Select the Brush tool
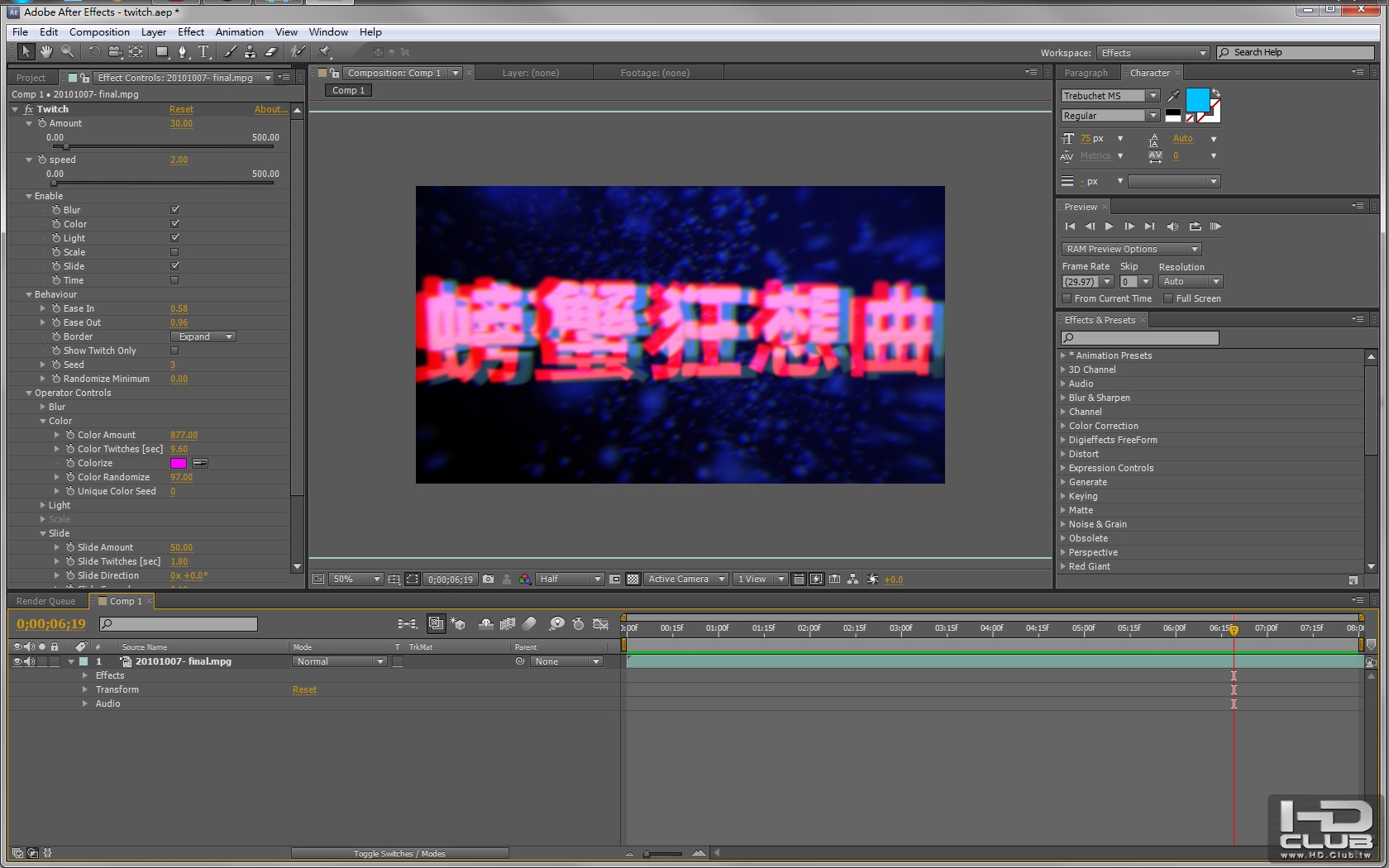Viewport: 1389px width, 868px height. 230,51
